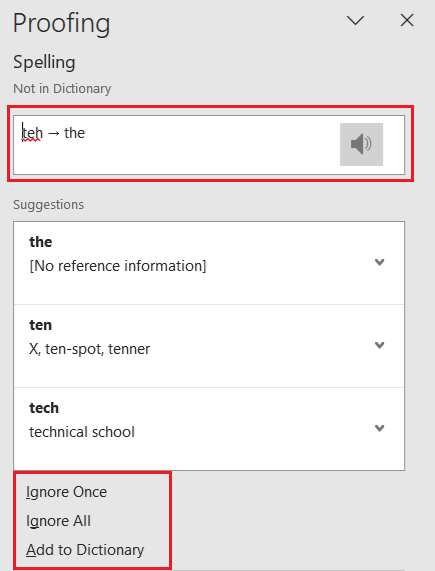
Task: Click the 'Spelling' heading
Action: (44, 62)
